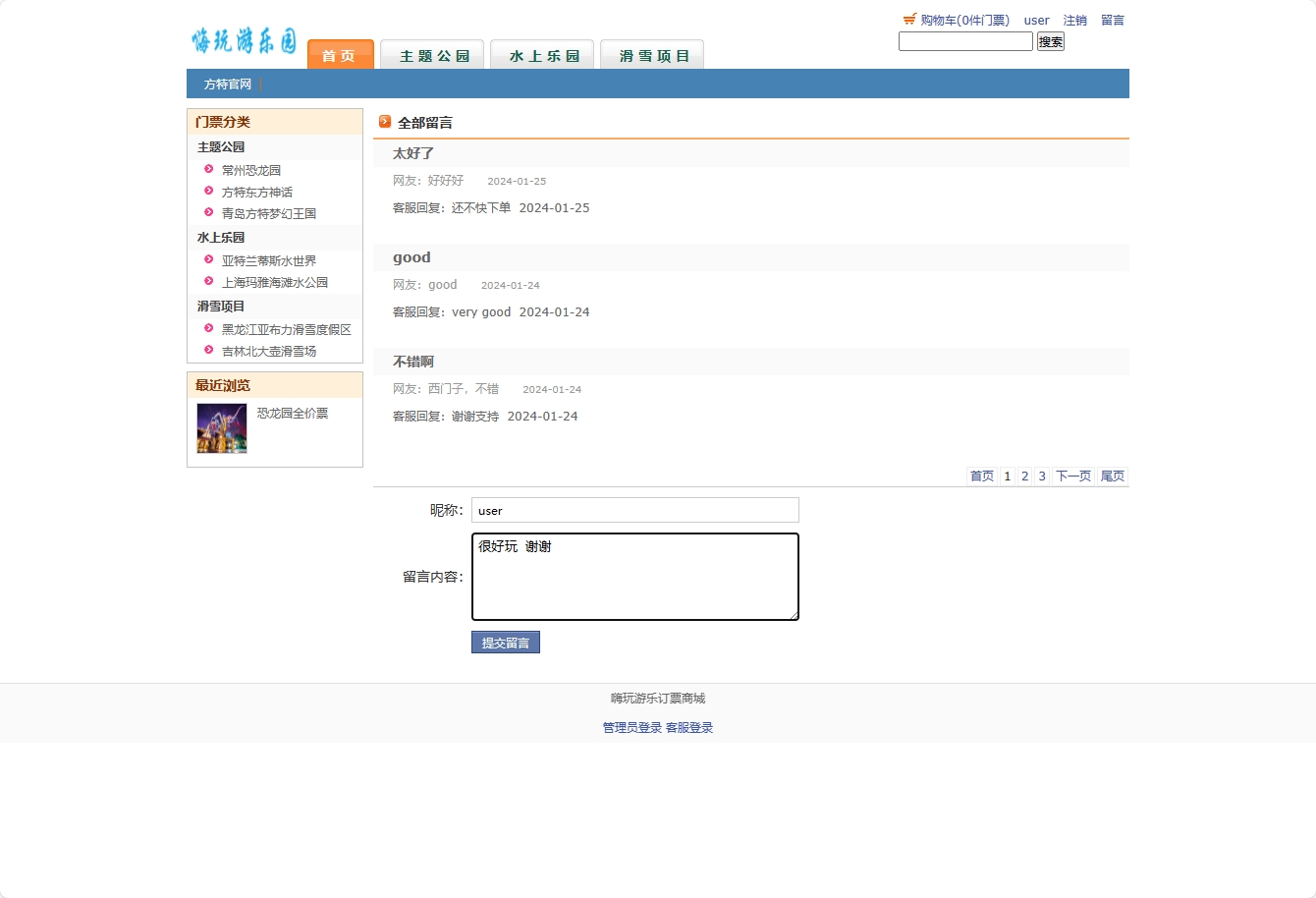
Task: Click the red arrow icon beside 方特东方神话
Action: click(x=207, y=192)
